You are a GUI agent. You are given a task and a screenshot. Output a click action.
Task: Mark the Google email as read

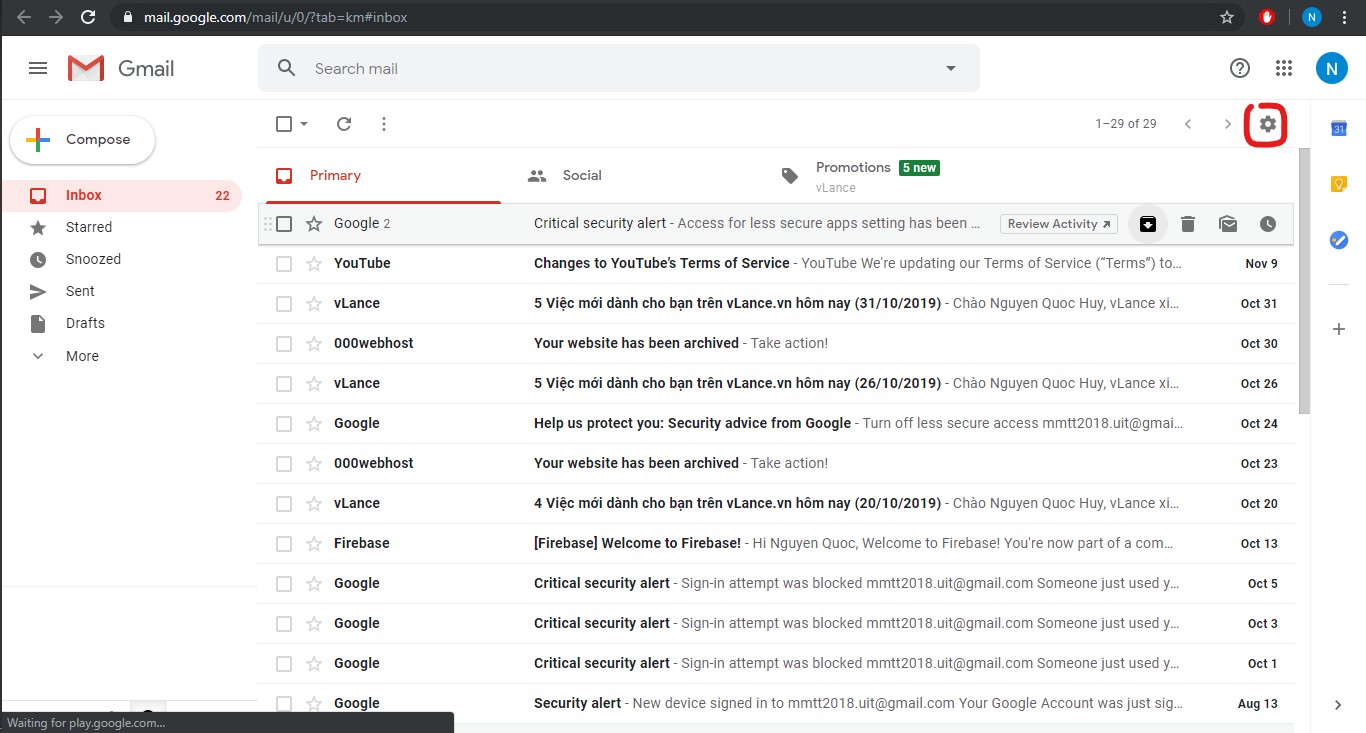1227,224
